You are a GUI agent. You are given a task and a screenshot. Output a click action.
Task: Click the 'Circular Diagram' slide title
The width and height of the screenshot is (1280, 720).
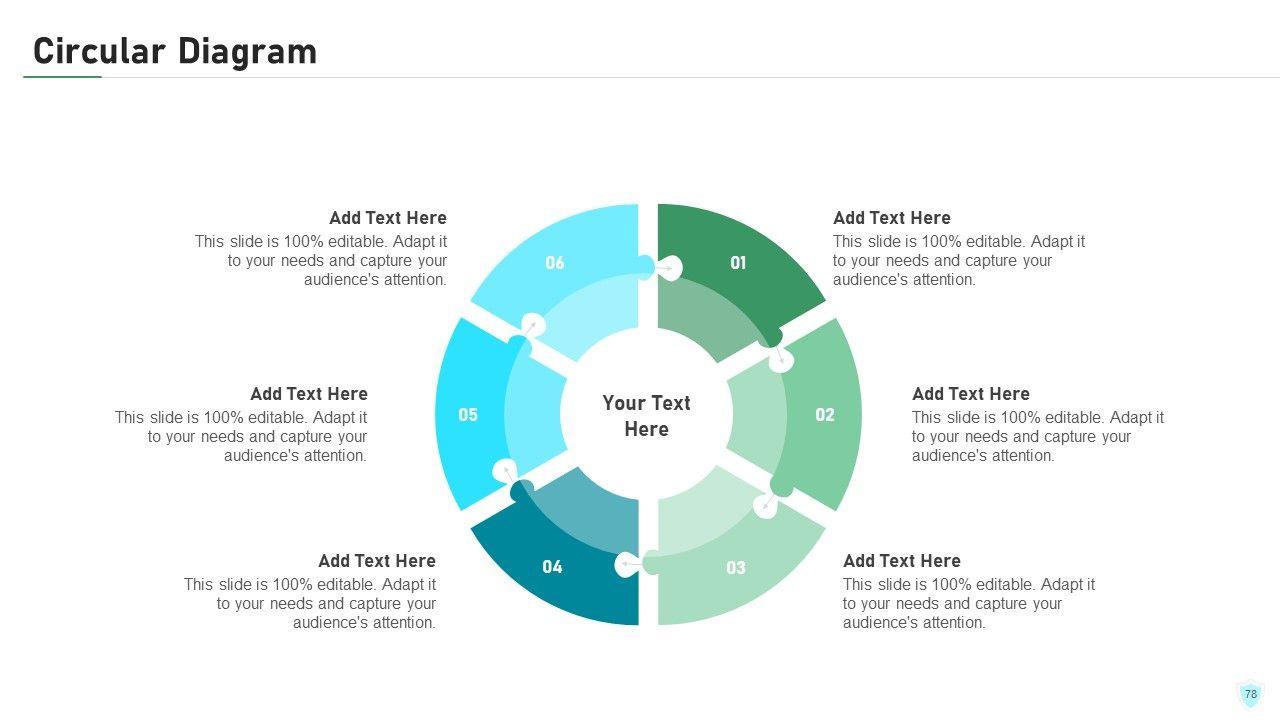[x=175, y=51]
